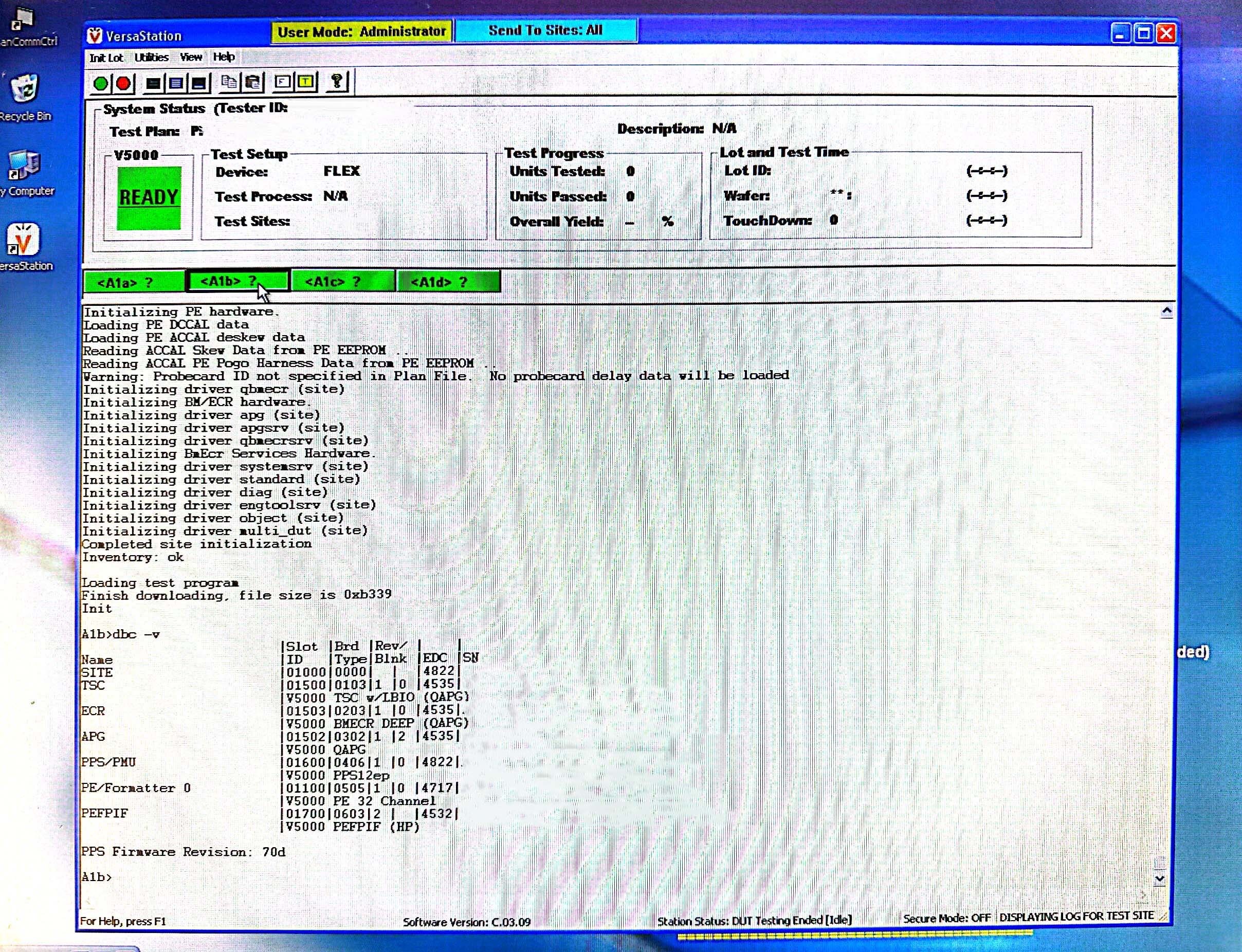Viewport: 1242px width, 952px height.
Task: Click the VersaStation logo in title bar
Action: pyautogui.click(x=95, y=35)
